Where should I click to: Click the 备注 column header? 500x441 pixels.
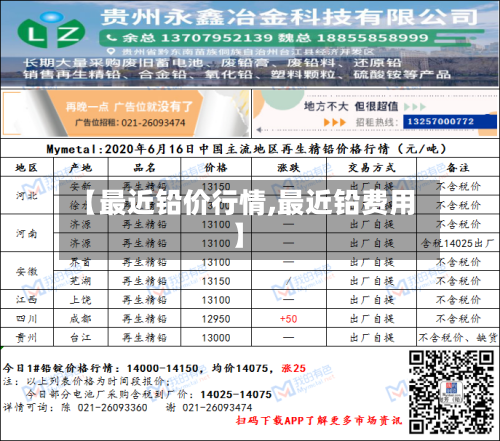[x=458, y=168]
